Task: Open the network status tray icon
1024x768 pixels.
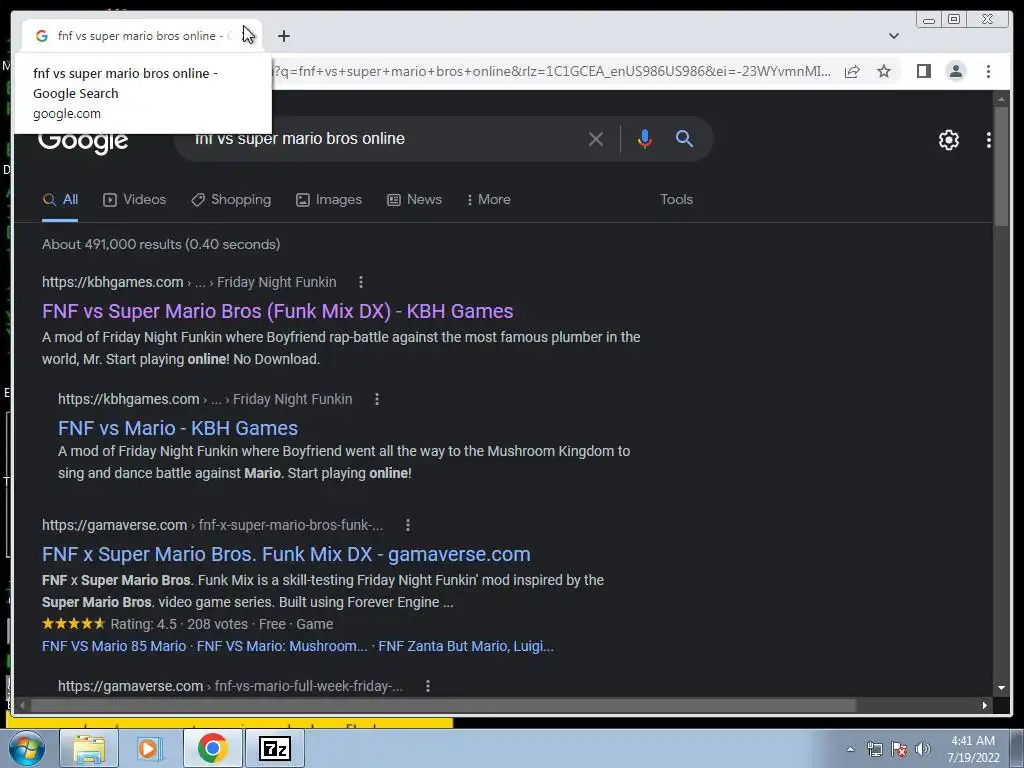Action: (x=874, y=749)
